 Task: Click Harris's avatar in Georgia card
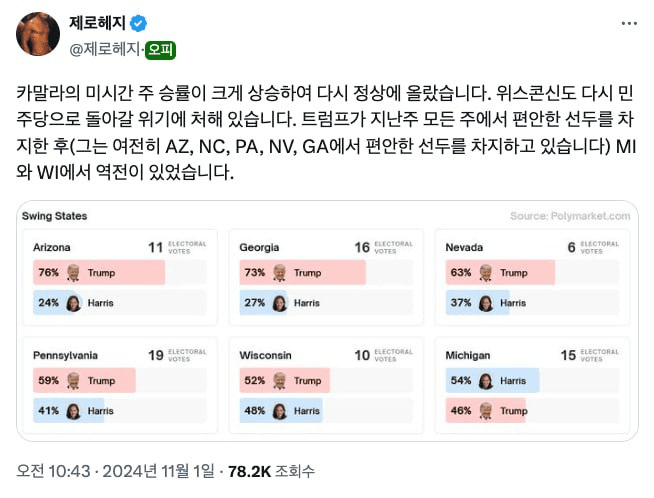click(x=279, y=303)
